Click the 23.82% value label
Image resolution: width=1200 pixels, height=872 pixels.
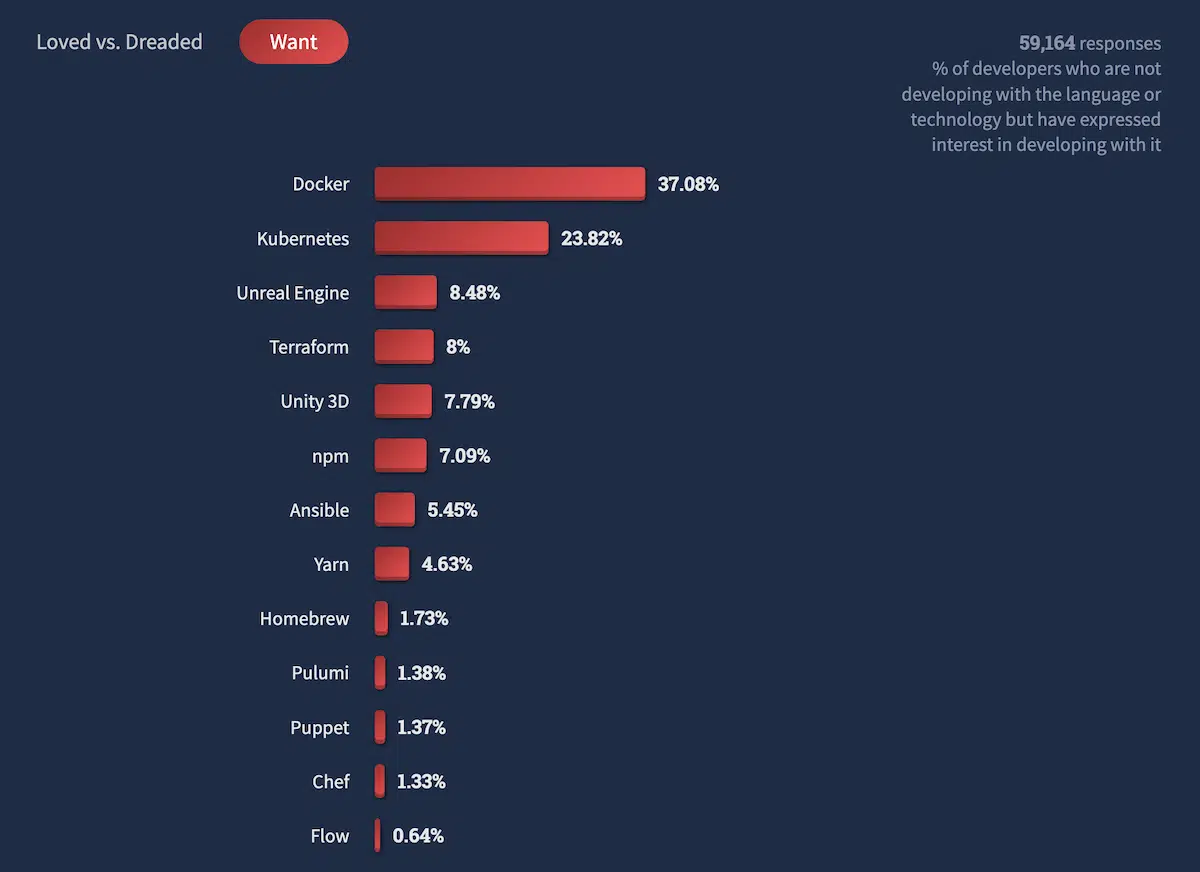point(591,238)
